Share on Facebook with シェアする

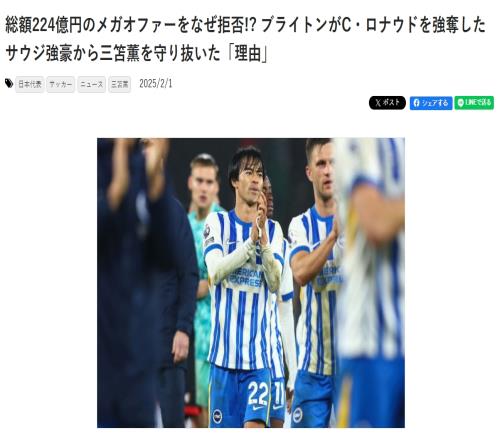pyautogui.click(x=431, y=103)
